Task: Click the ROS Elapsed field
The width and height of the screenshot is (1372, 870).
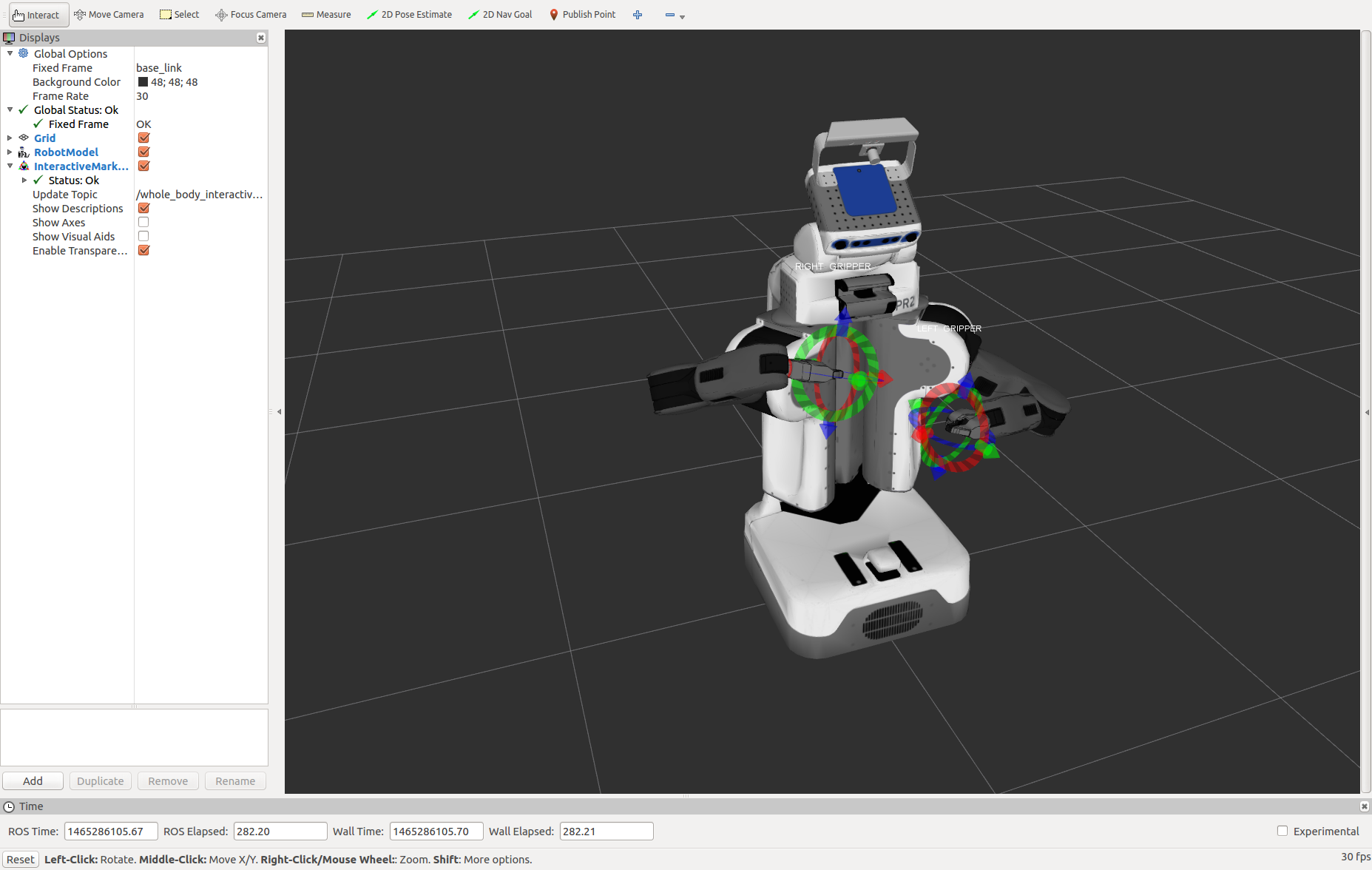Action: click(280, 831)
